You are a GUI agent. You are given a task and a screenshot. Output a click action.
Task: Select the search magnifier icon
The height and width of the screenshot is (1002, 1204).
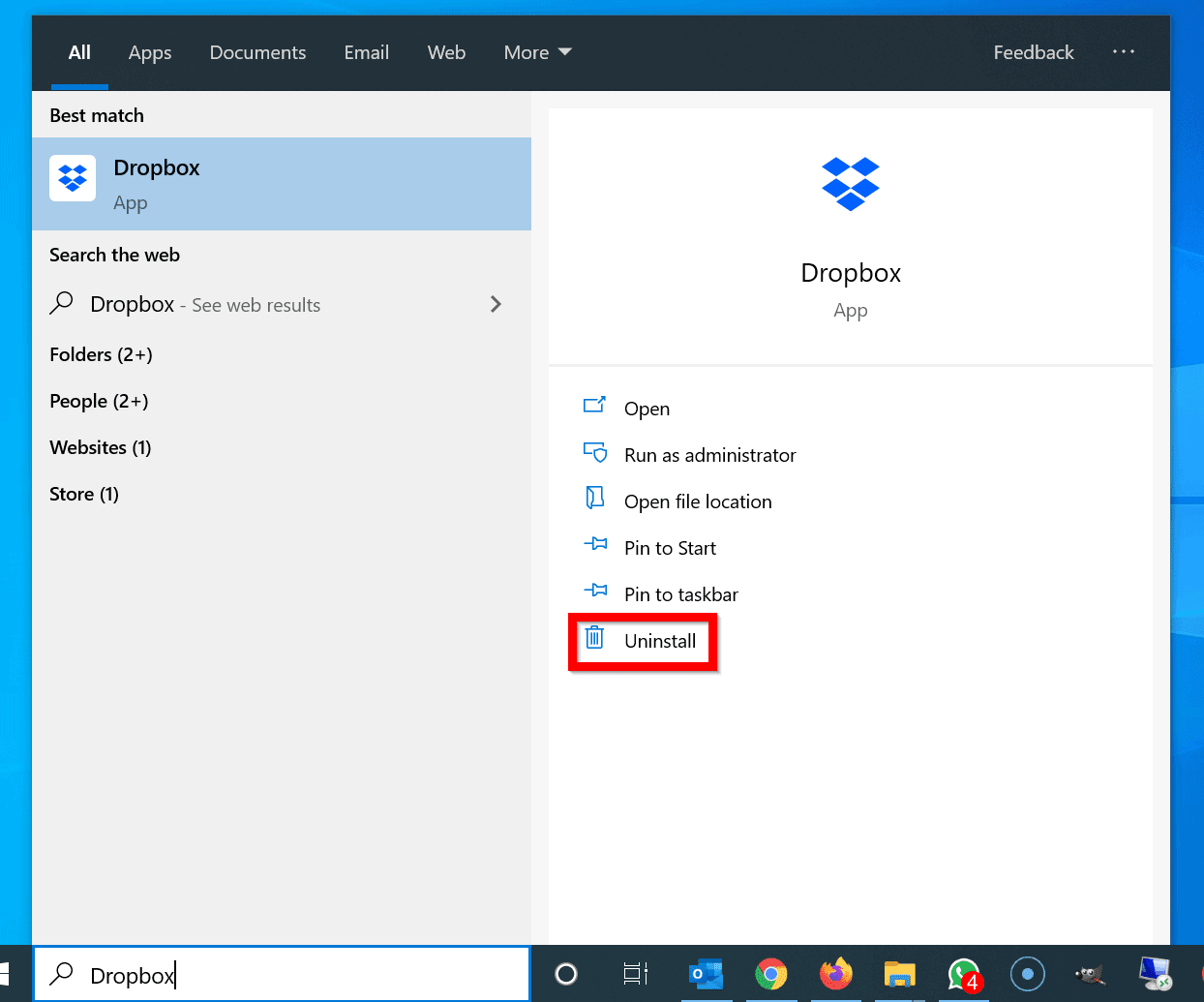click(58, 975)
